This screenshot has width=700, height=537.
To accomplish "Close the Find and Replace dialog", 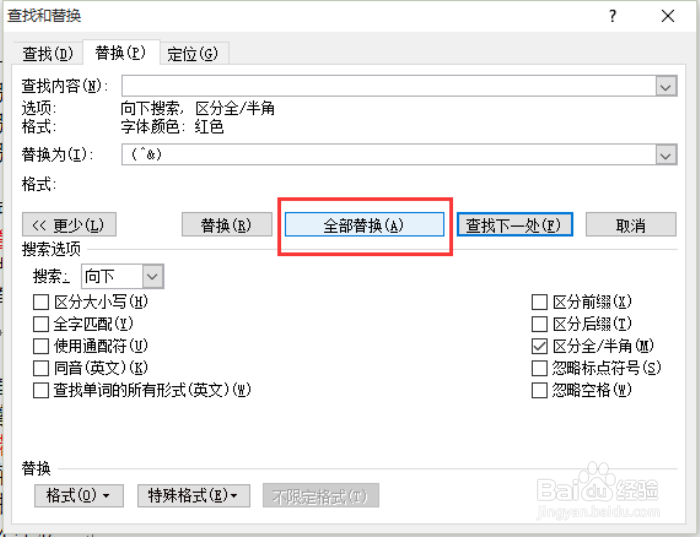I will point(668,17).
